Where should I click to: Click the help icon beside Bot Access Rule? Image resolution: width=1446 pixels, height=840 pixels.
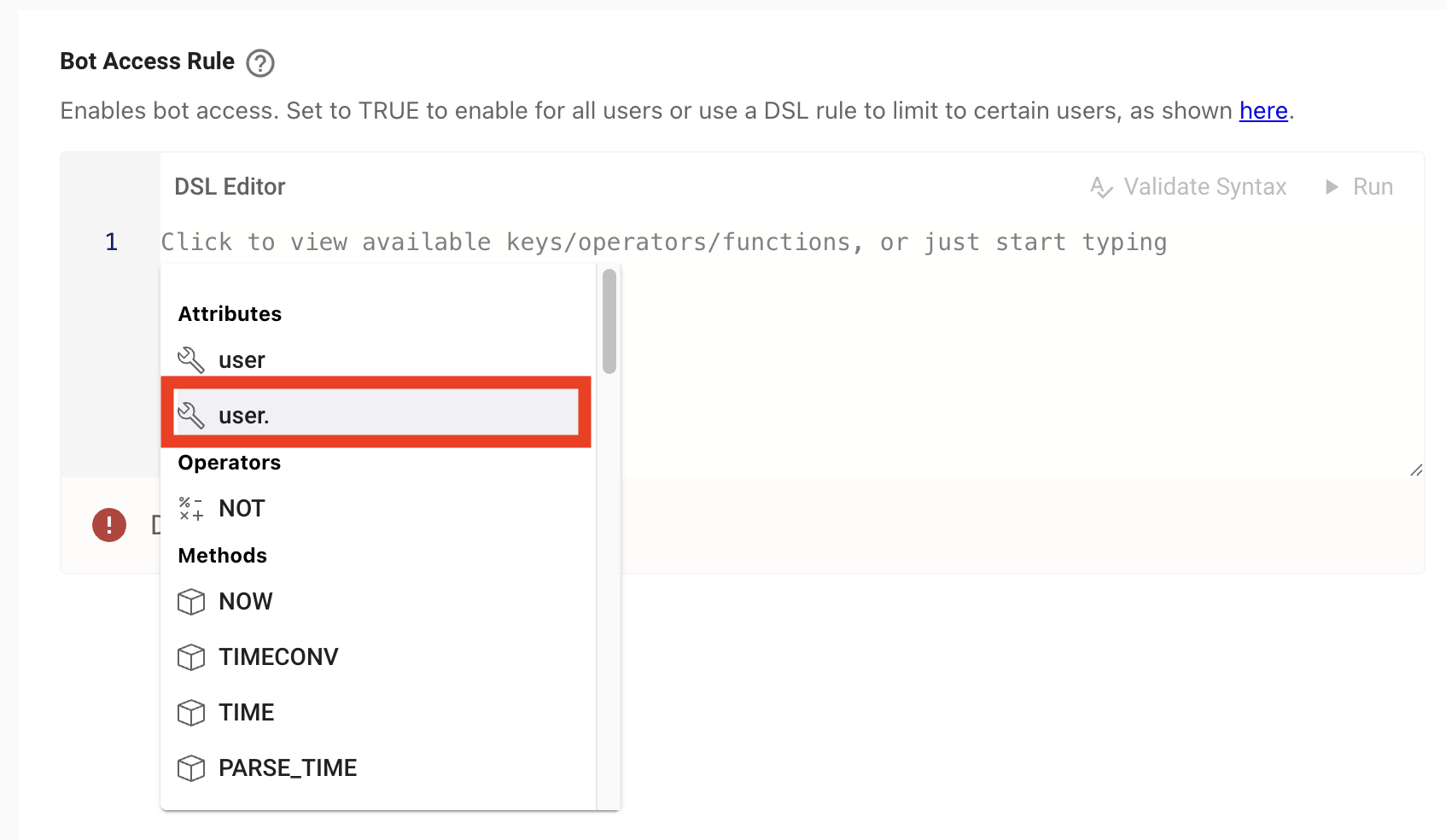coord(260,63)
